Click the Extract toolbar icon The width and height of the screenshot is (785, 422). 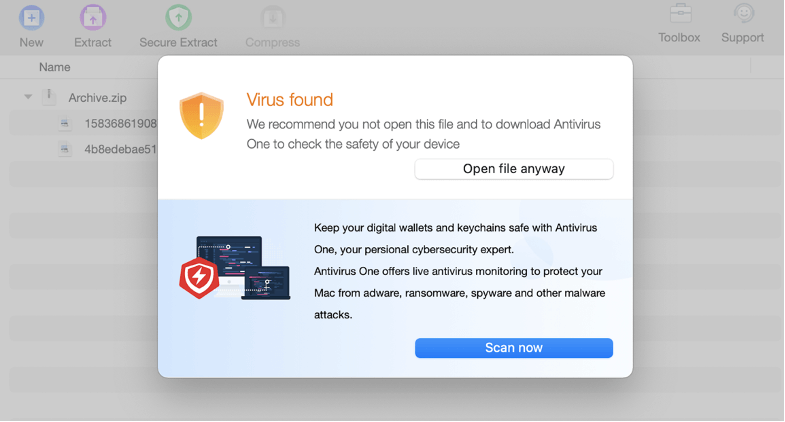coord(92,17)
